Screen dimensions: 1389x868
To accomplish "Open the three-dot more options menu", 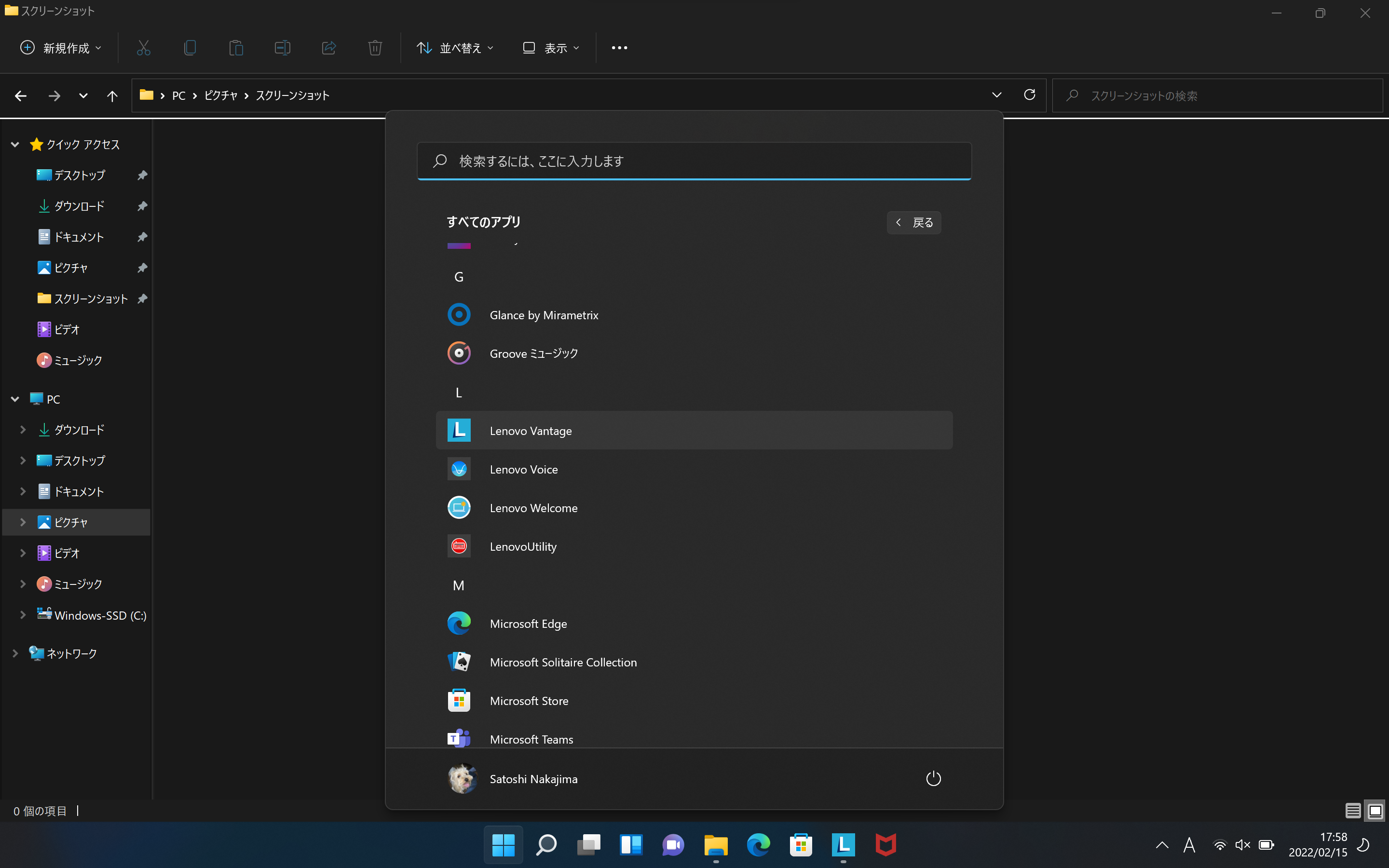I will [619, 48].
